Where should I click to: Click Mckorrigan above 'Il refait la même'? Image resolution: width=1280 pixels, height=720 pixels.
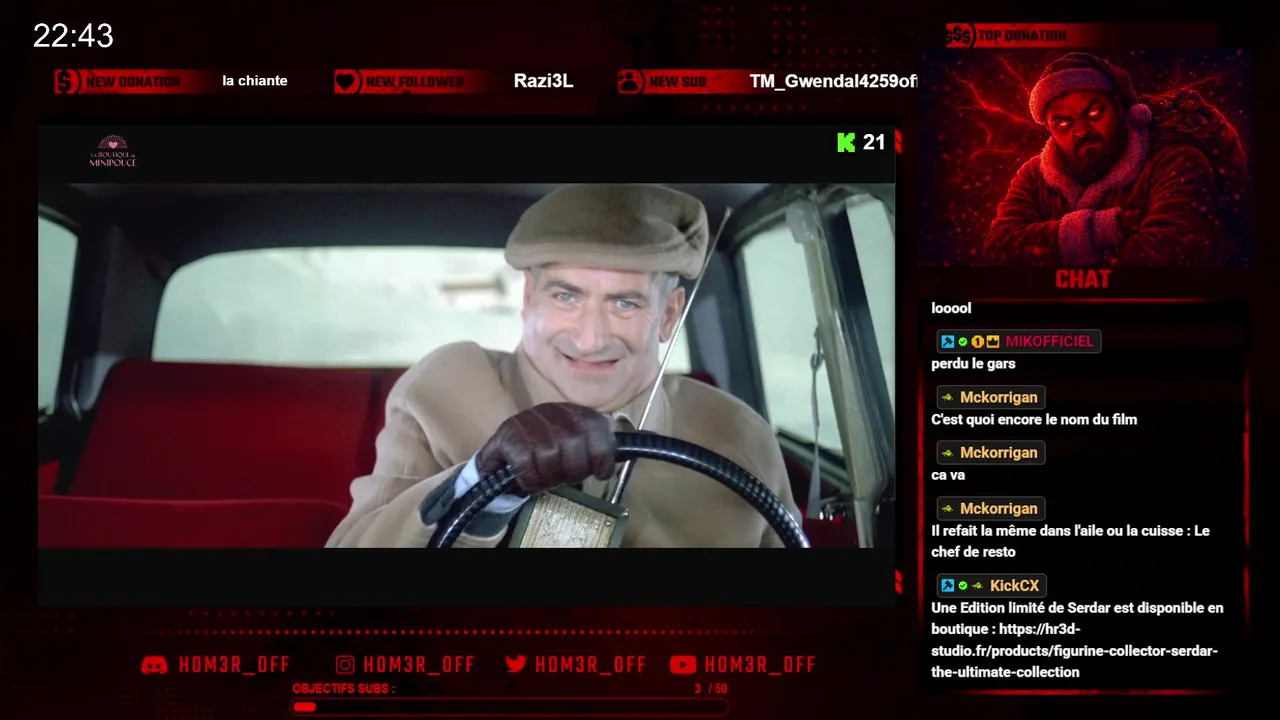998,508
